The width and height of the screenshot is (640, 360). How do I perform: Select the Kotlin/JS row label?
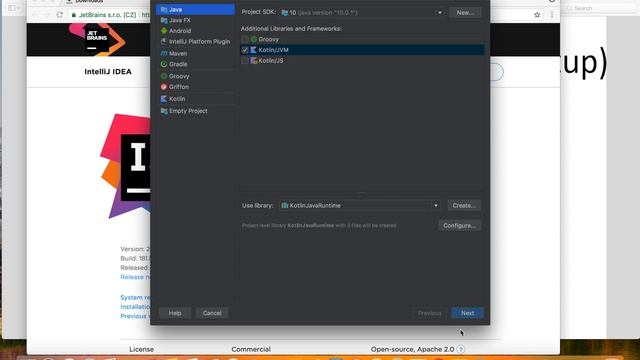[x=271, y=60]
